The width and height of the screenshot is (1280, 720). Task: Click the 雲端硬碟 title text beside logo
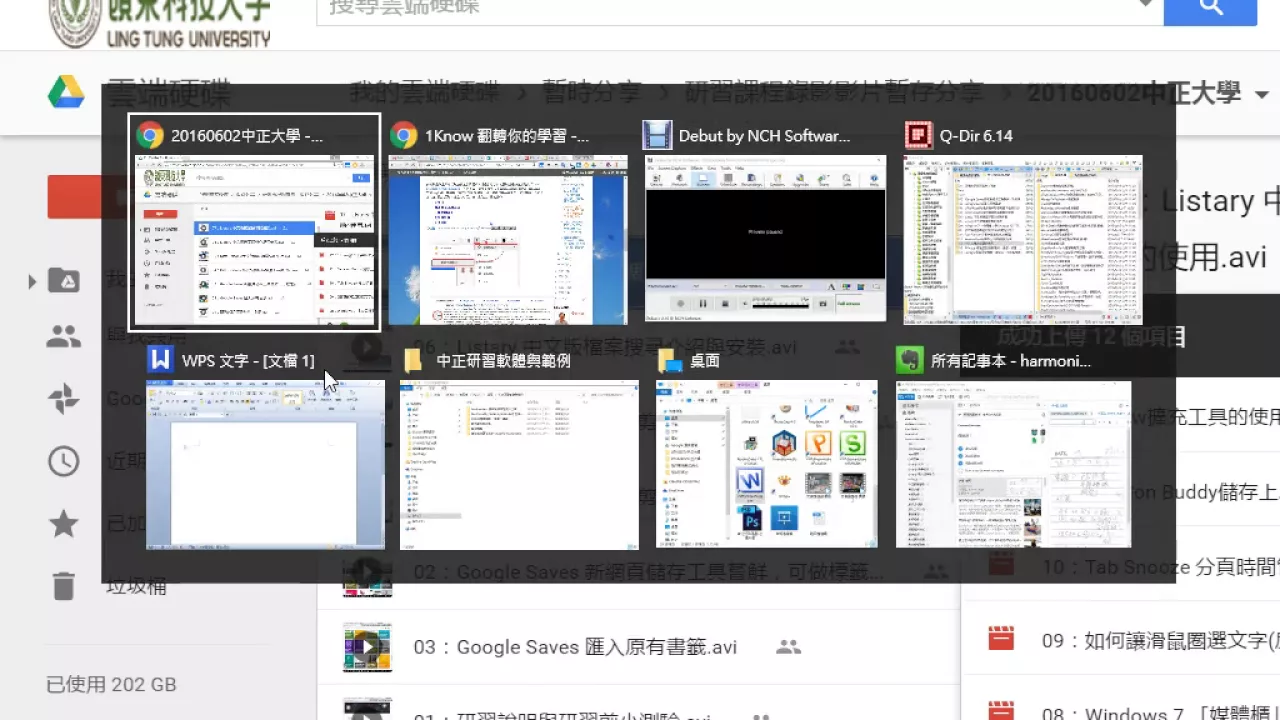pyautogui.click(x=168, y=93)
